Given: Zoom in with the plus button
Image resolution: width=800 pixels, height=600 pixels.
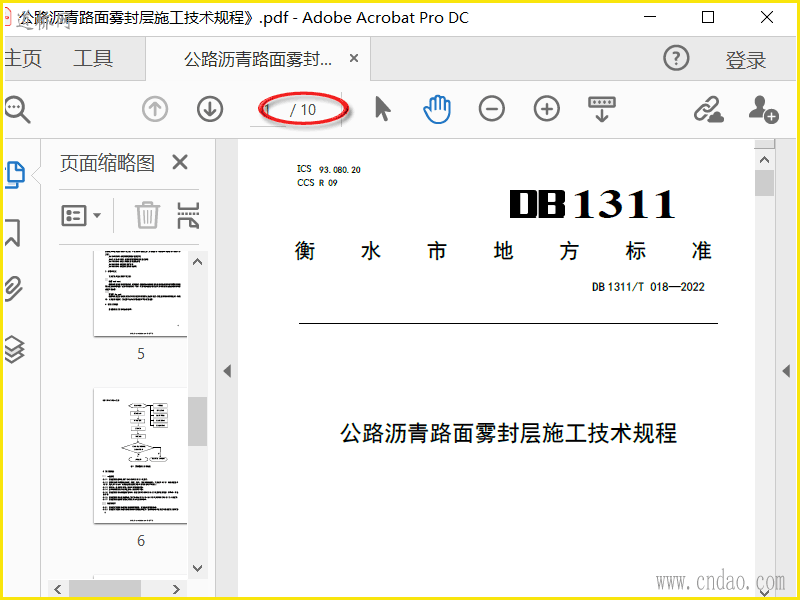Looking at the screenshot, I should (547, 109).
